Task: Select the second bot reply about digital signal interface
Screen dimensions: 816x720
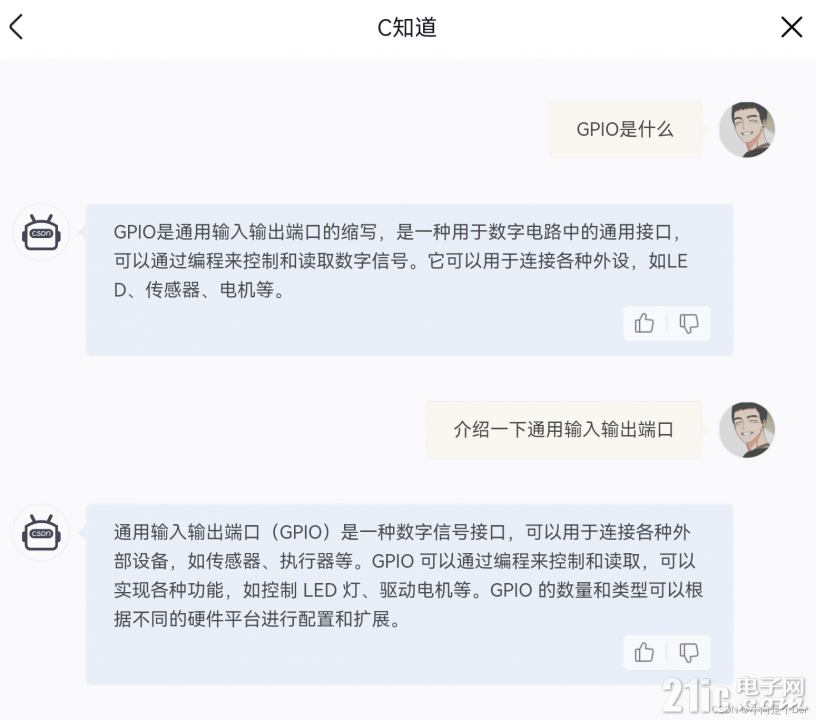Action: [410, 594]
